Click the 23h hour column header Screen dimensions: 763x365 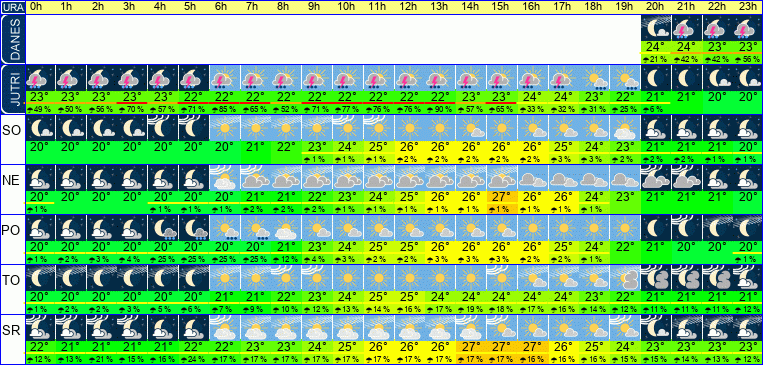pos(748,7)
